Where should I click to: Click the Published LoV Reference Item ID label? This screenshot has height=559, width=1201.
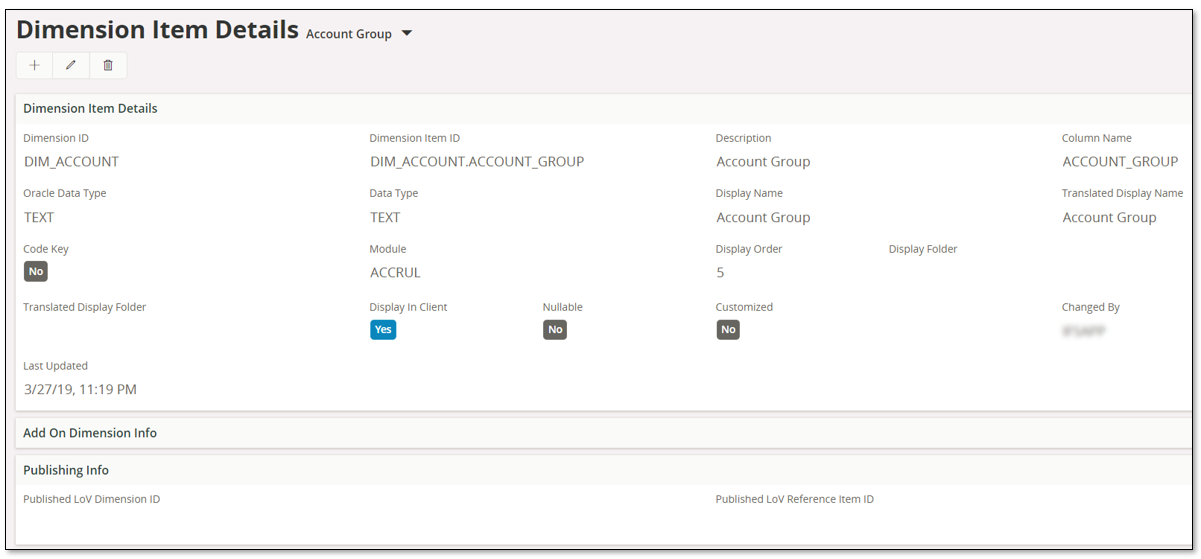click(x=795, y=499)
